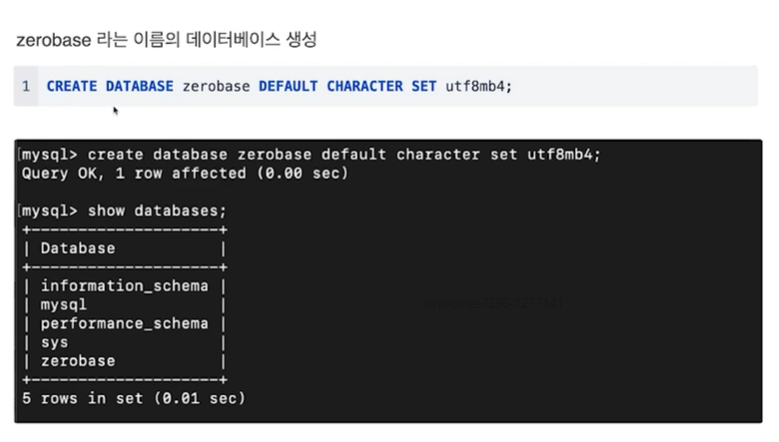Viewport: 779px width, 442px height.
Task: Click the faint watermark text in terminal
Action: pos(493,303)
